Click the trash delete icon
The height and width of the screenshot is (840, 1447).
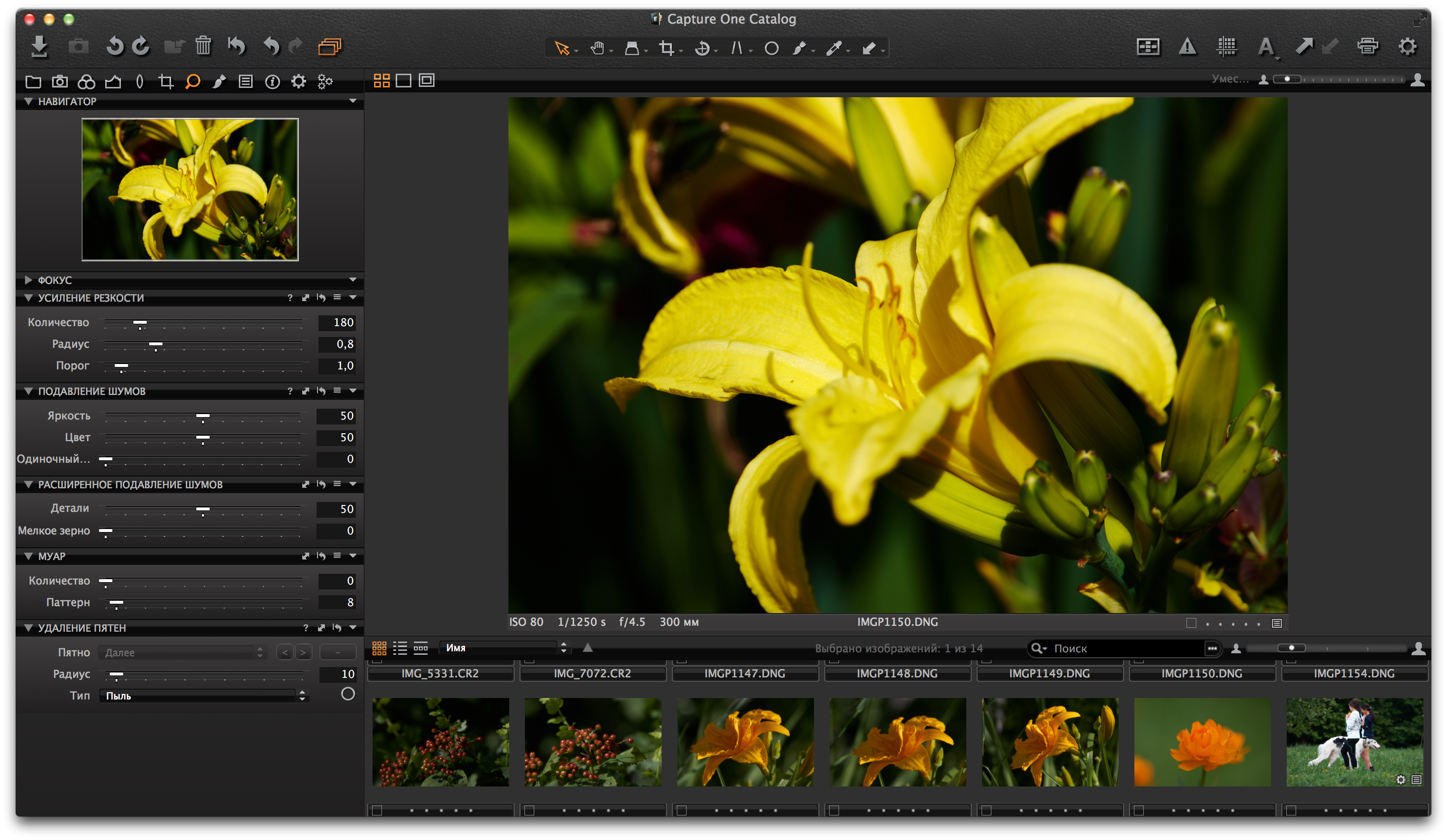[x=203, y=46]
